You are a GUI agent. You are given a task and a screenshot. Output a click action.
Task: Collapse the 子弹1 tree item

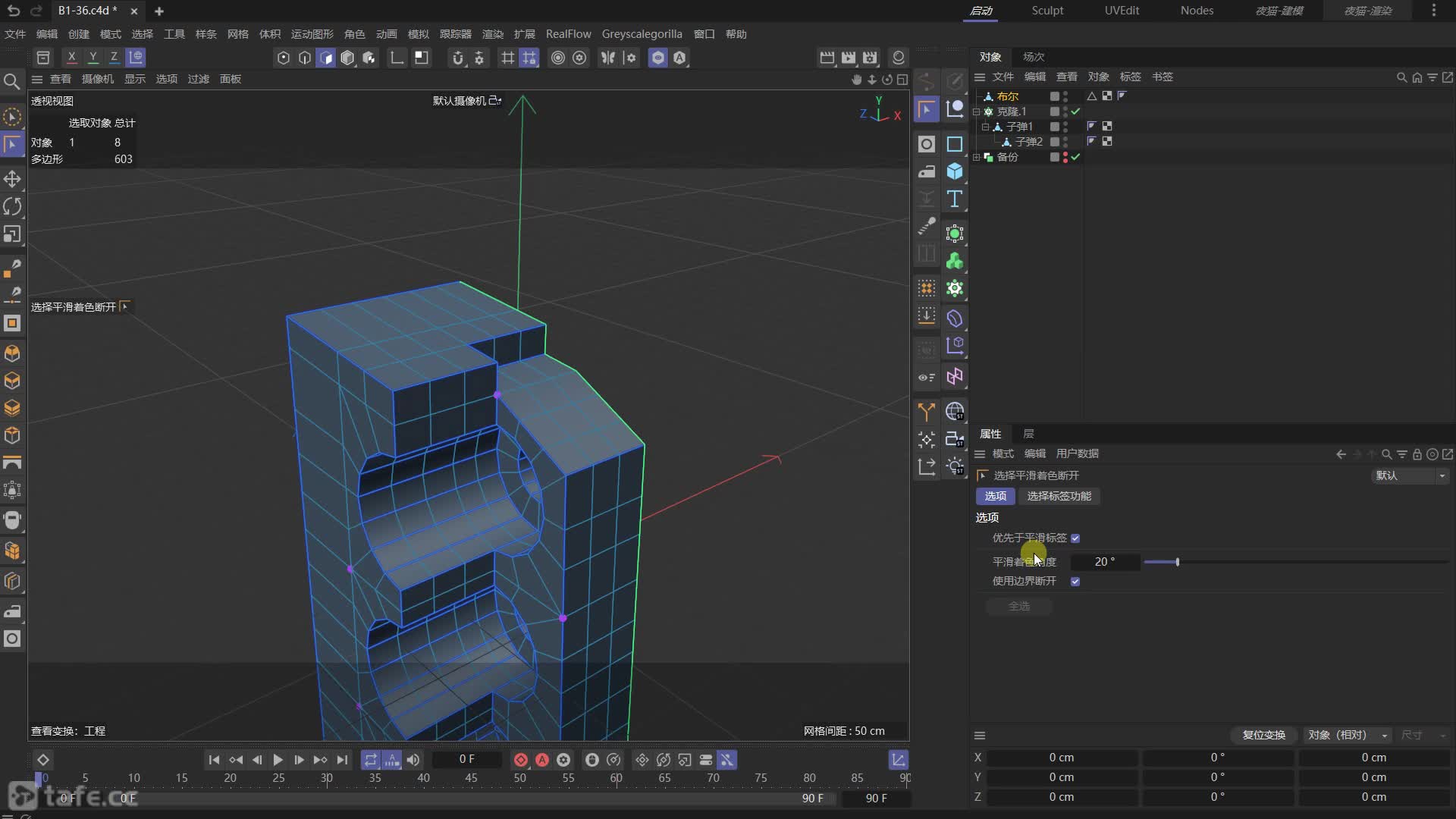[x=986, y=127]
